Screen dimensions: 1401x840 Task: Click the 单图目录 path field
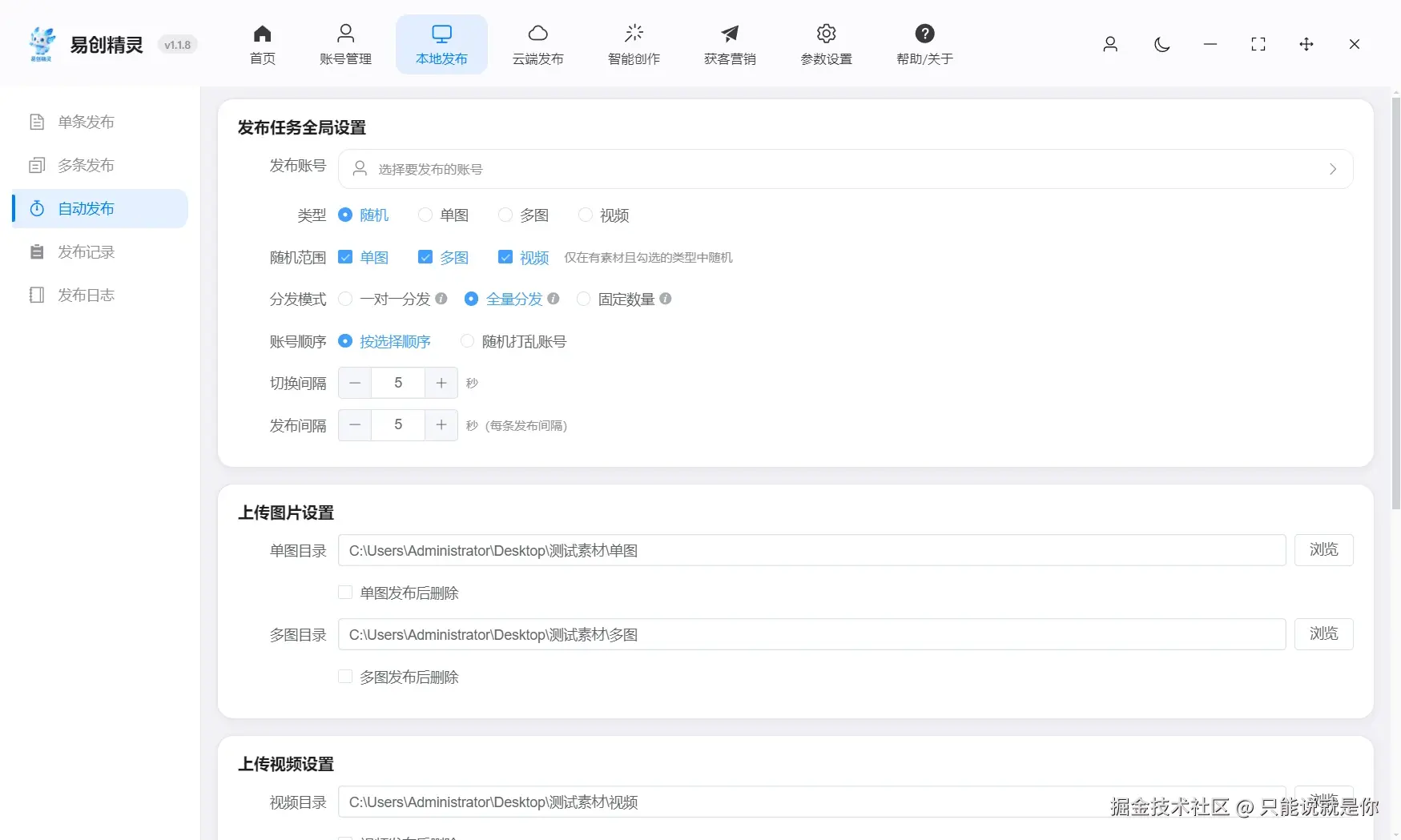pos(811,550)
